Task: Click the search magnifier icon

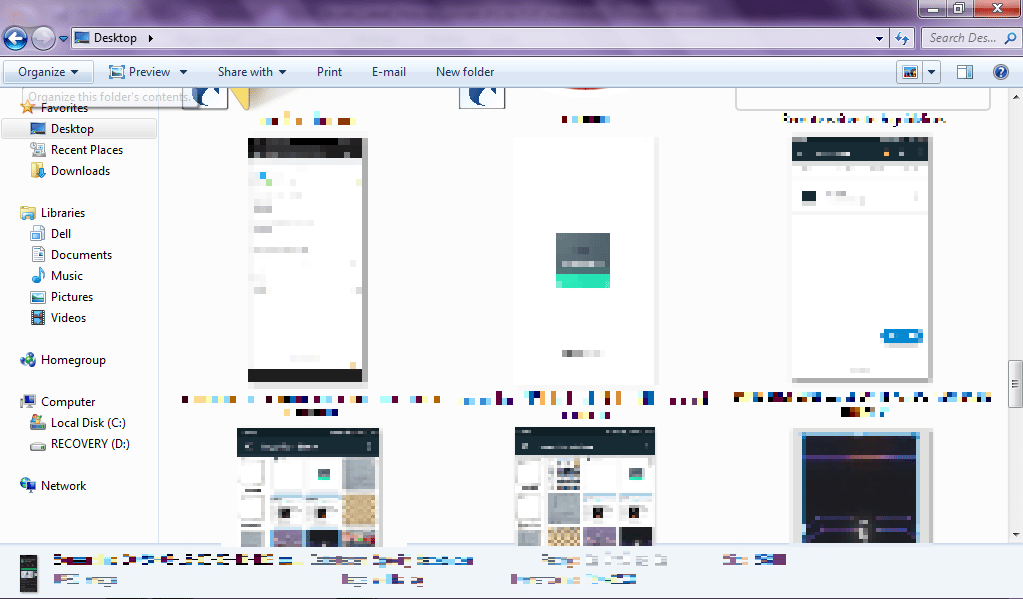Action: click(1011, 38)
